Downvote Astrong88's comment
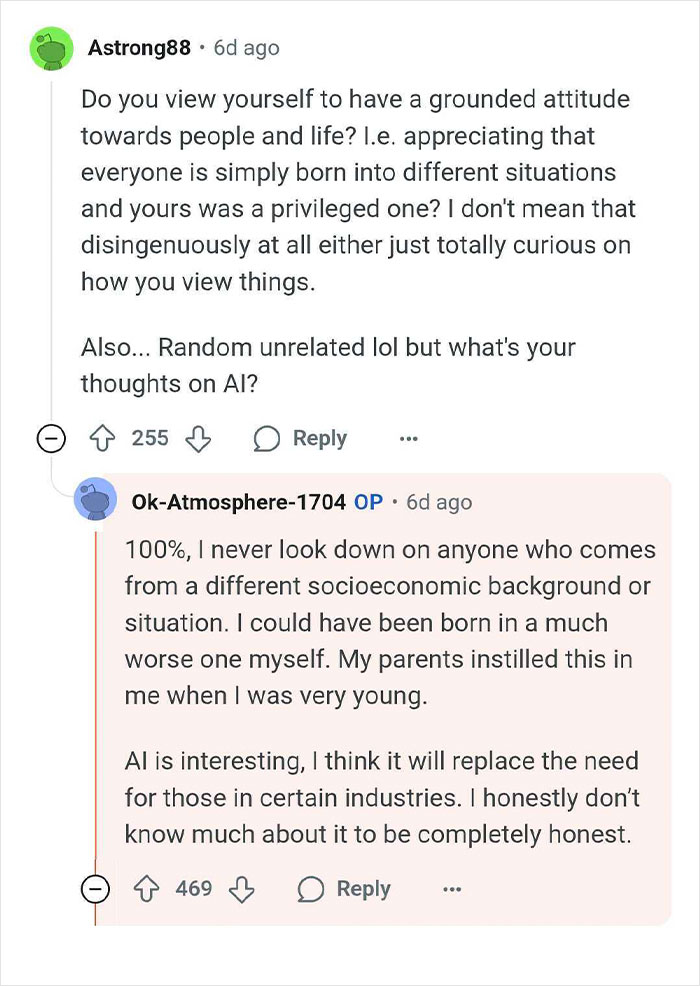 [x=197, y=438]
